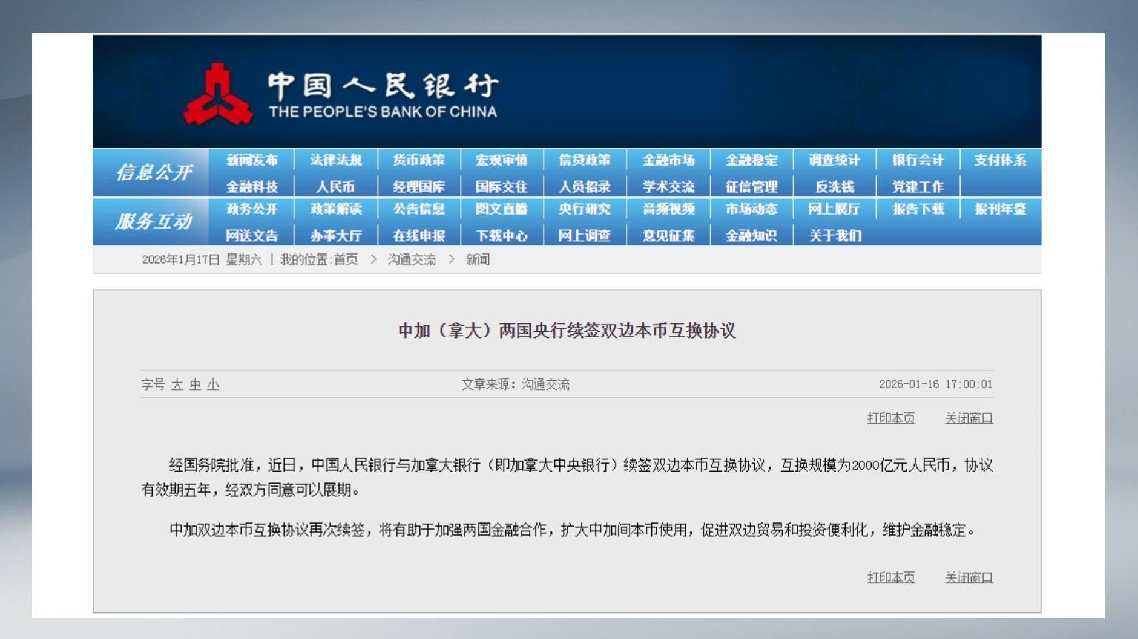Viewport: 1138px width, 639px height.
Task: Click the top 打印本页 link
Action: tap(890, 418)
